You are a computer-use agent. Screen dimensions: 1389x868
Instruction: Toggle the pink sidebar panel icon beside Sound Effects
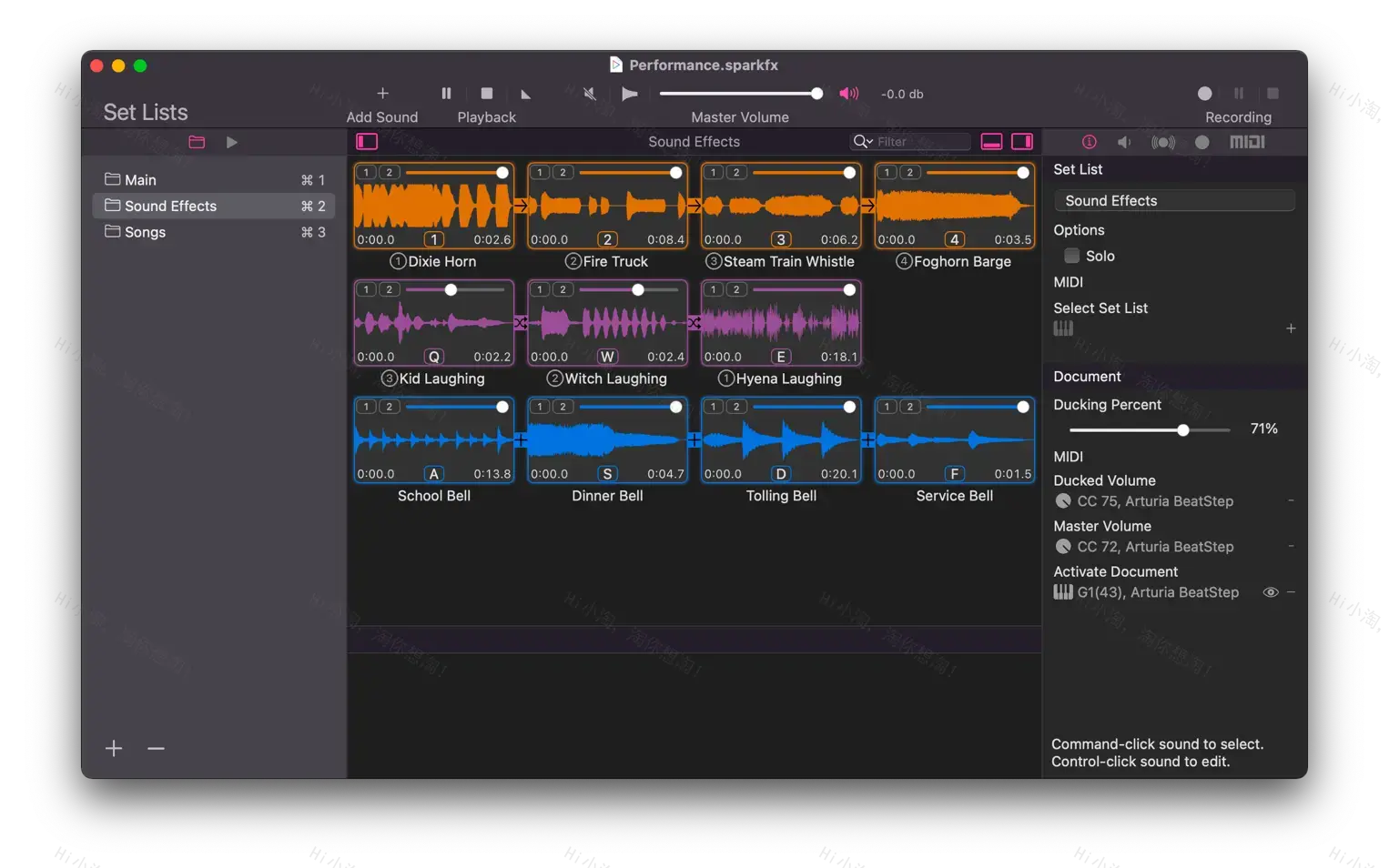point(367,141)
